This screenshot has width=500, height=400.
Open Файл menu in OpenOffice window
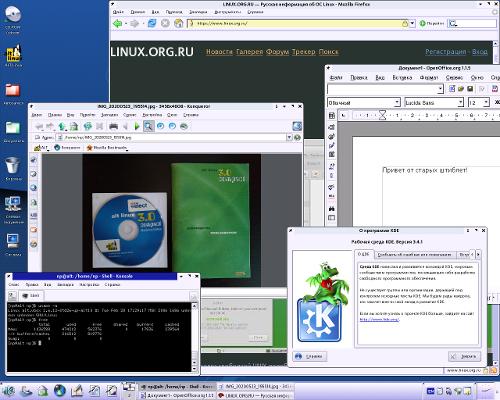click(x=336, y=77)
